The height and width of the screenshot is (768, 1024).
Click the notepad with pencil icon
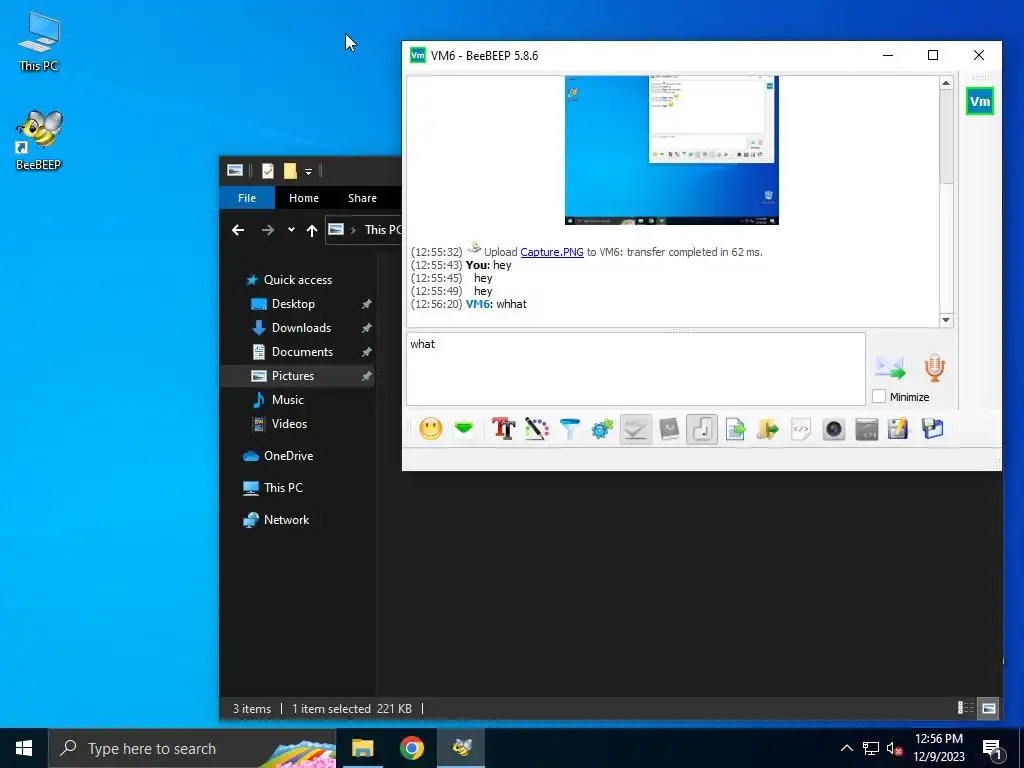pos(899,429)
